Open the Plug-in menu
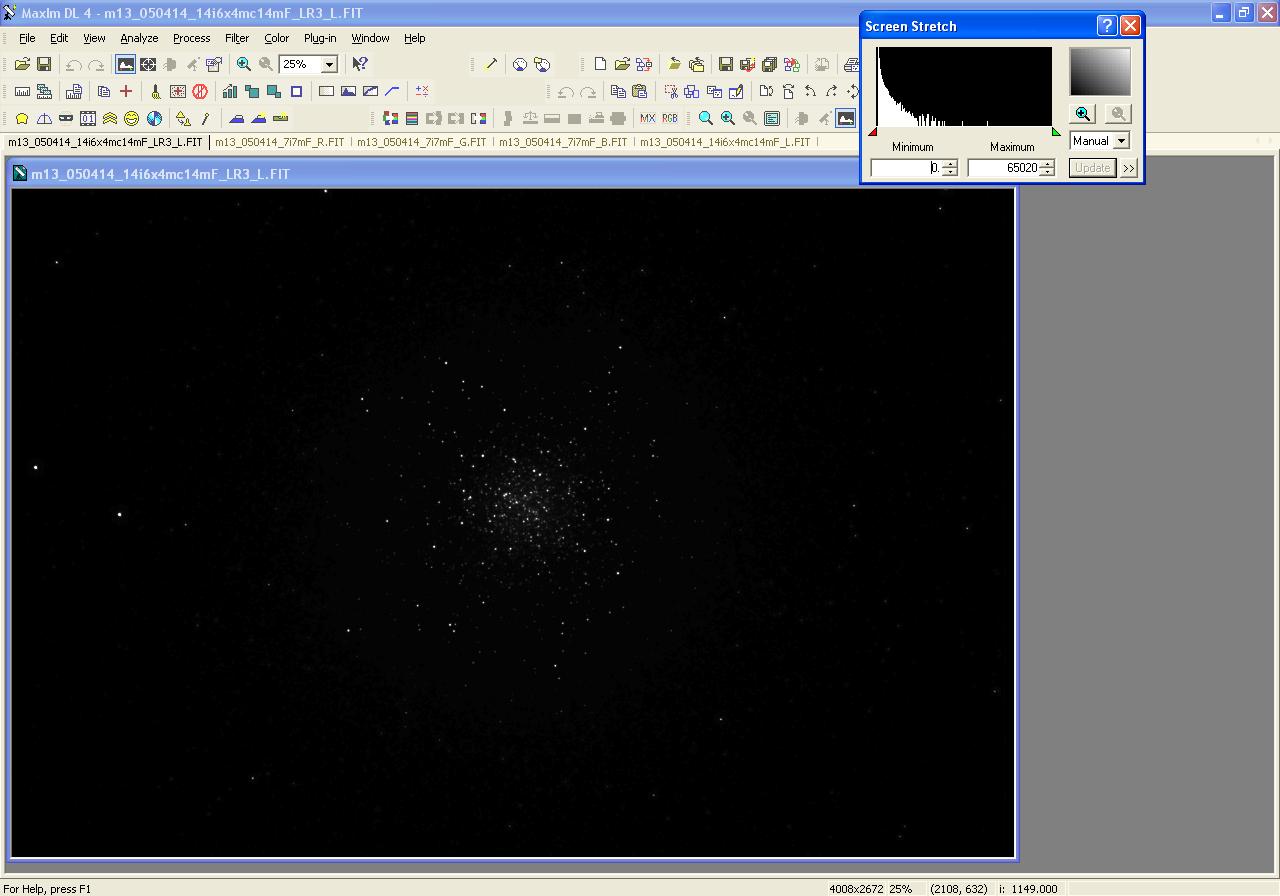The image size is (1280, 896). click(x=320, y=38)
